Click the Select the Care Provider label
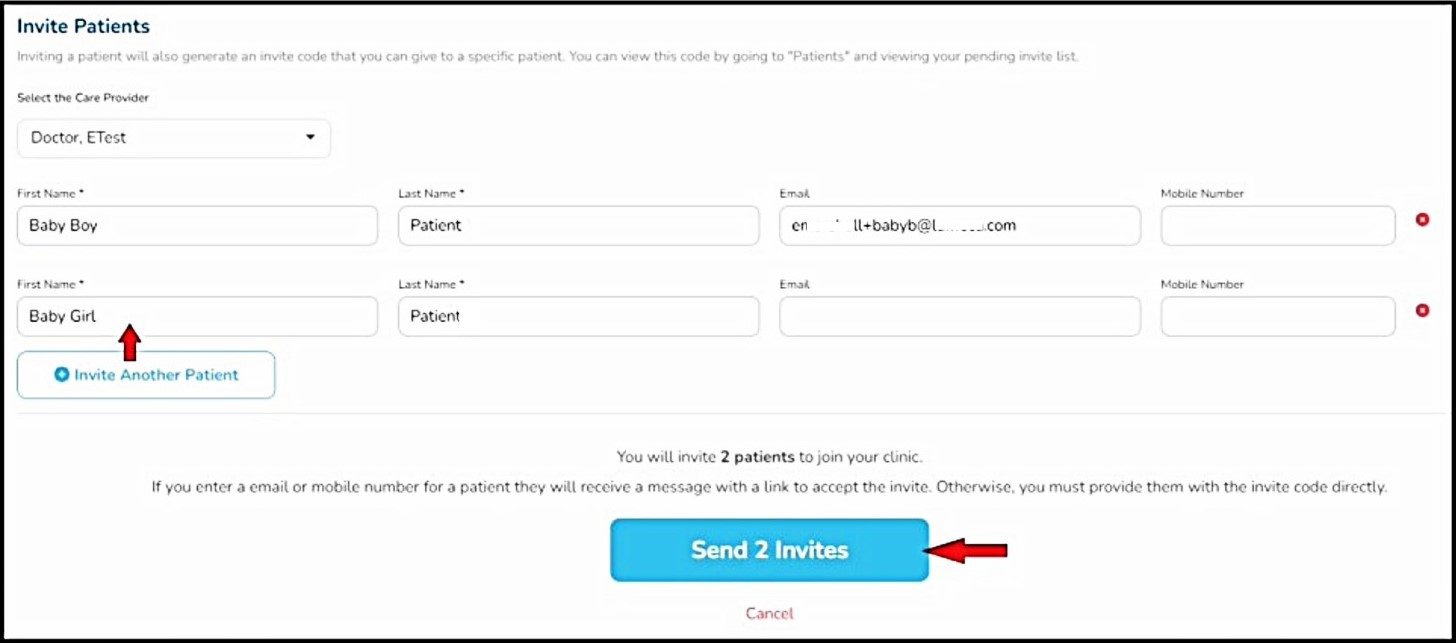Screen dimensions: 1456x643 pos(83,98)
